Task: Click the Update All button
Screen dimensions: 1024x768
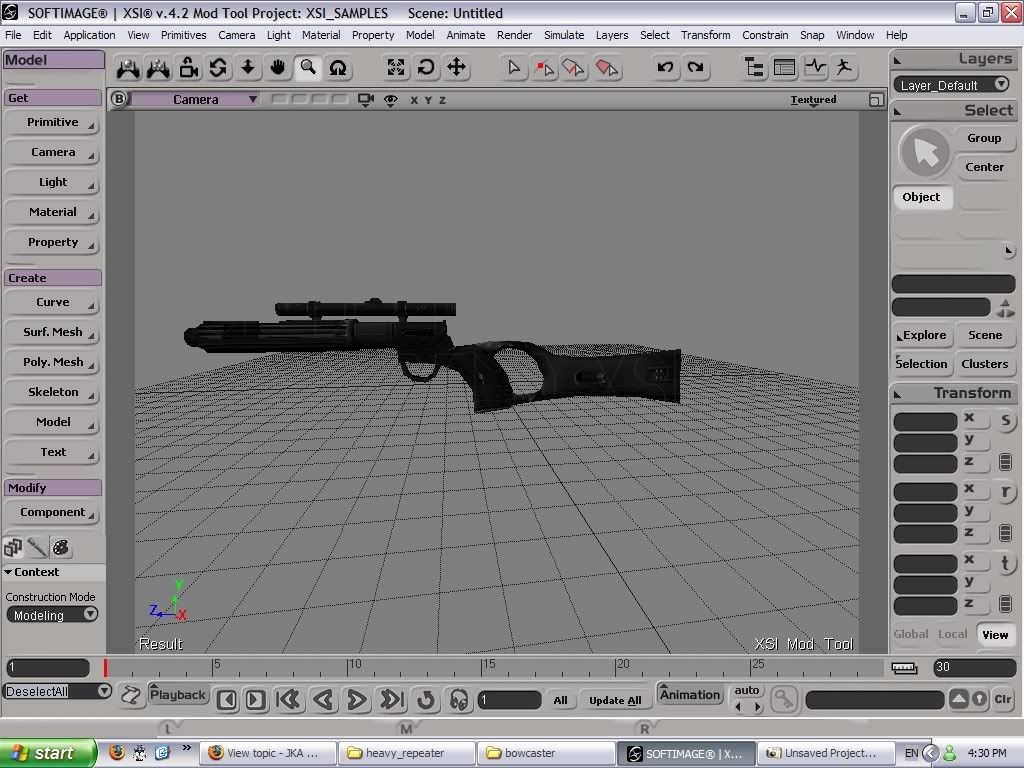Action: click(615, 701)
